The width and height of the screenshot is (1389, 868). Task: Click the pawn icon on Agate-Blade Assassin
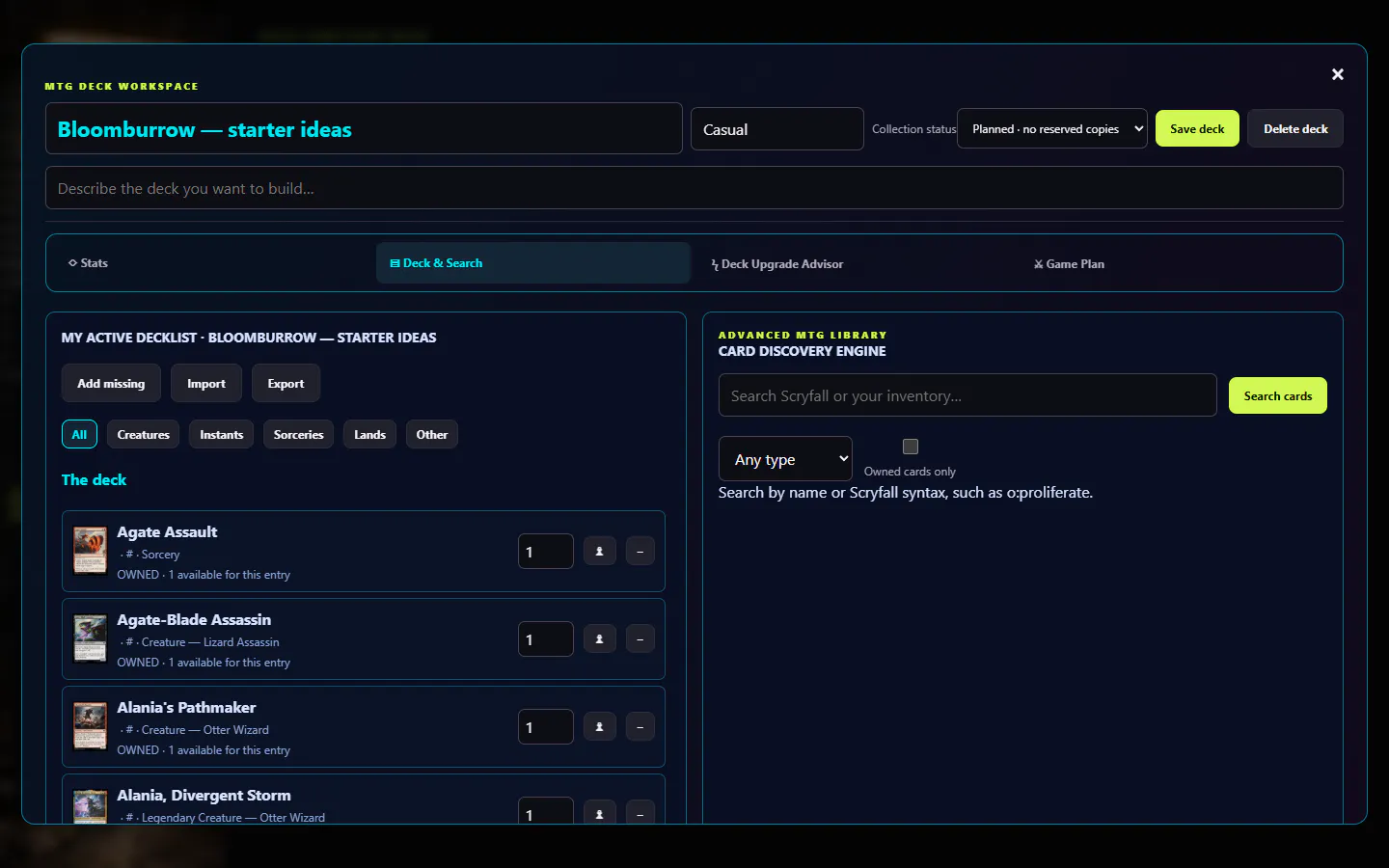(x=599, y=639)
